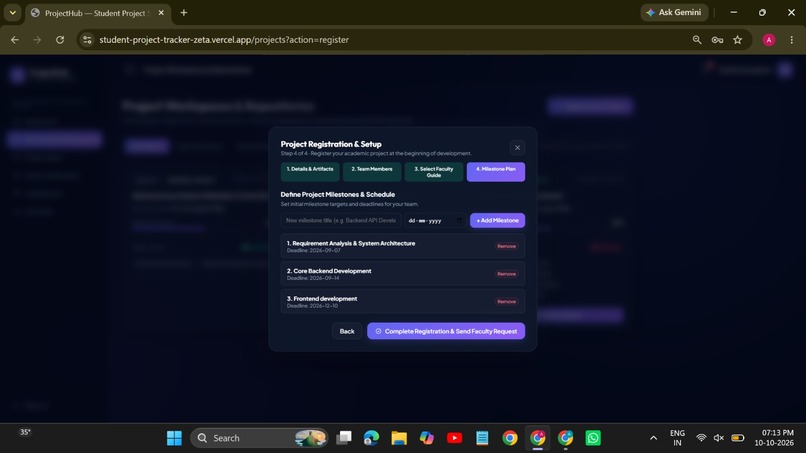This screenshot has height=453, width=806.
Task: Click the taskbar Search box
Action: (259, 438)
